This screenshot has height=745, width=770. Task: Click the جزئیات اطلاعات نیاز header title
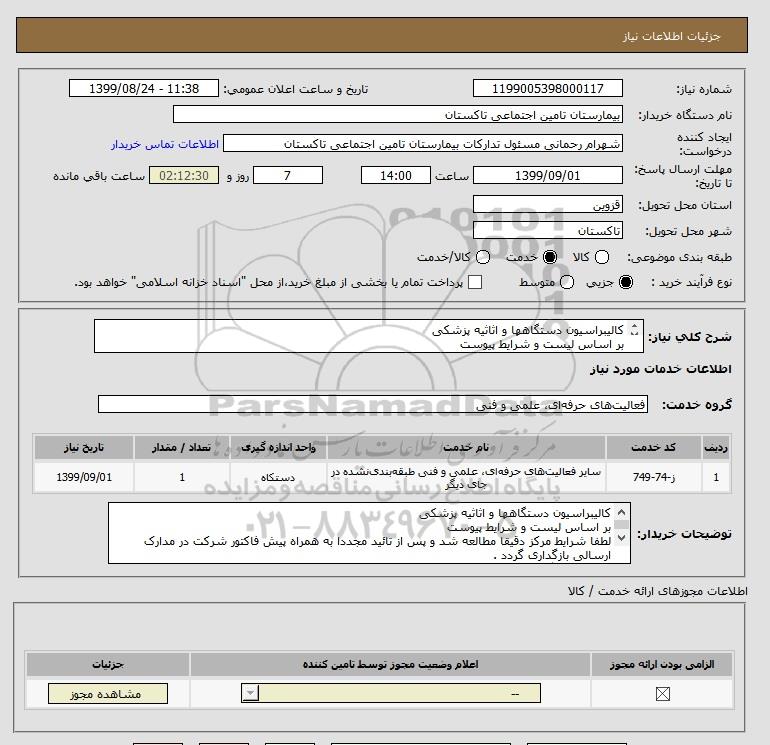tap(671, 36)
